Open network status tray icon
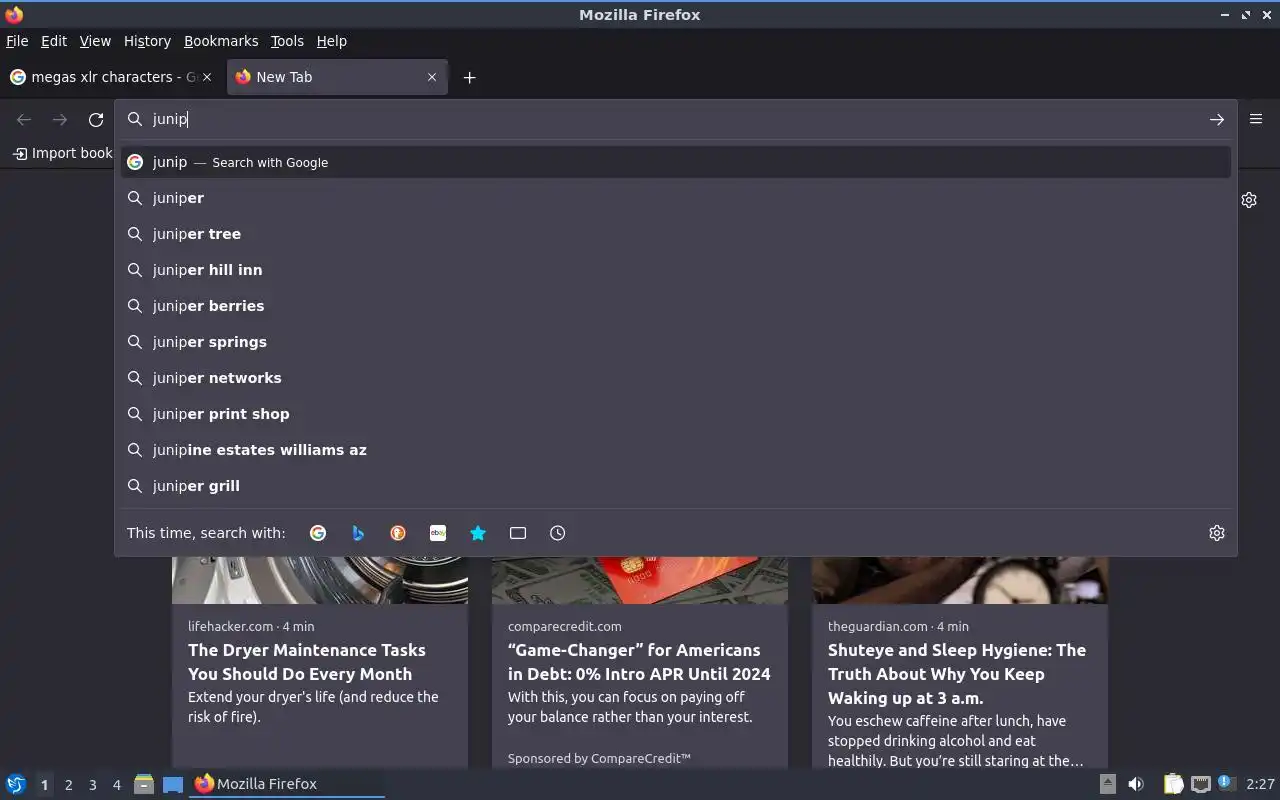 click(1201, 784)
